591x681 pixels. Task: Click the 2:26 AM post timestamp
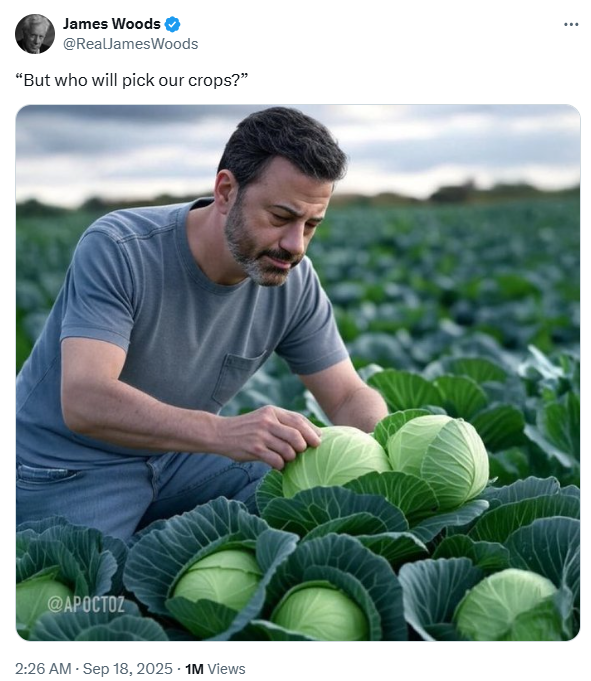point(43,668)
